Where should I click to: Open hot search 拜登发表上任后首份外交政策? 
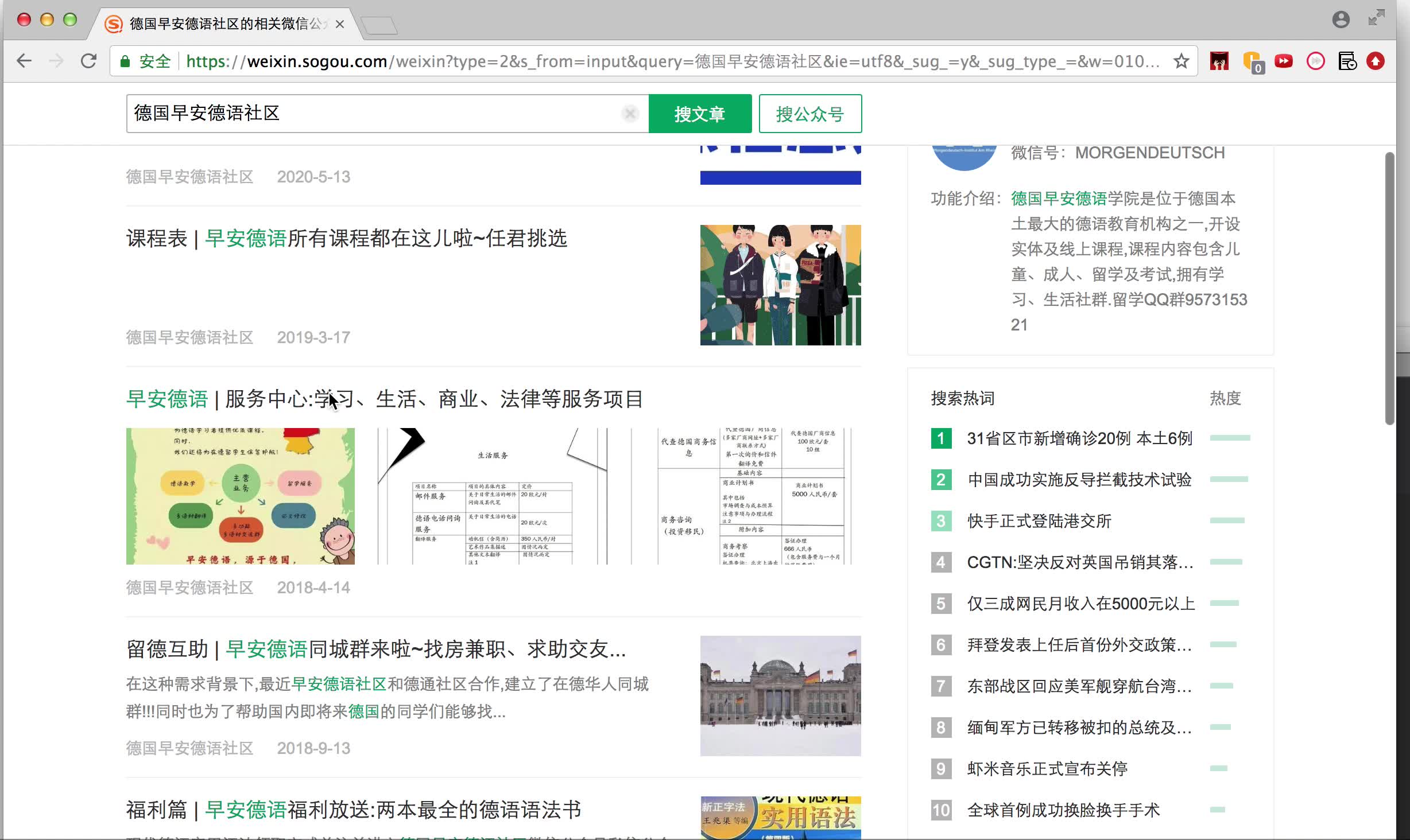tap(1080, 645)
